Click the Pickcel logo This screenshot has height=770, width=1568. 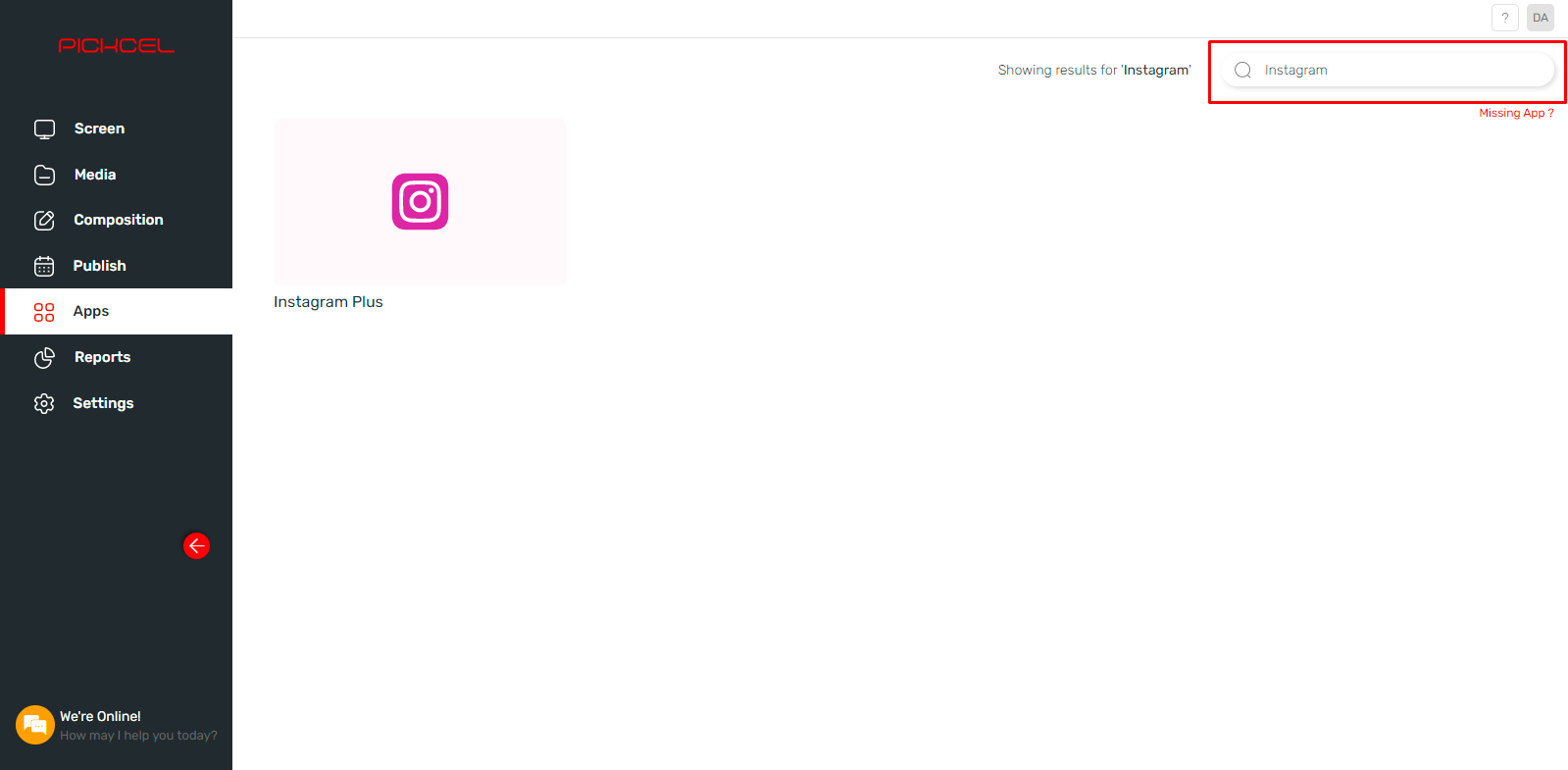pyautogui.click(x=116, y=45)
